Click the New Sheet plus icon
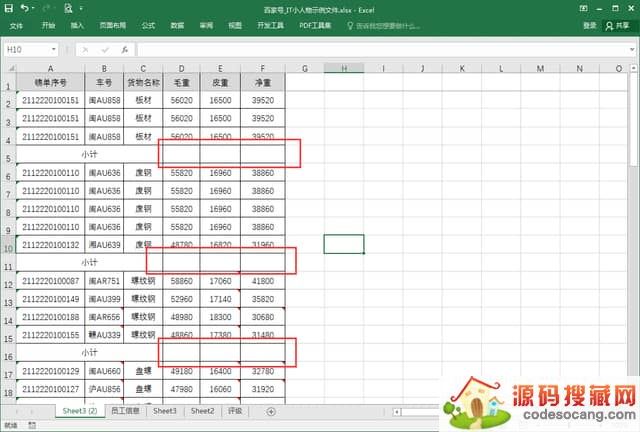Viewport: 640px width, 432px height. [271, 412]
